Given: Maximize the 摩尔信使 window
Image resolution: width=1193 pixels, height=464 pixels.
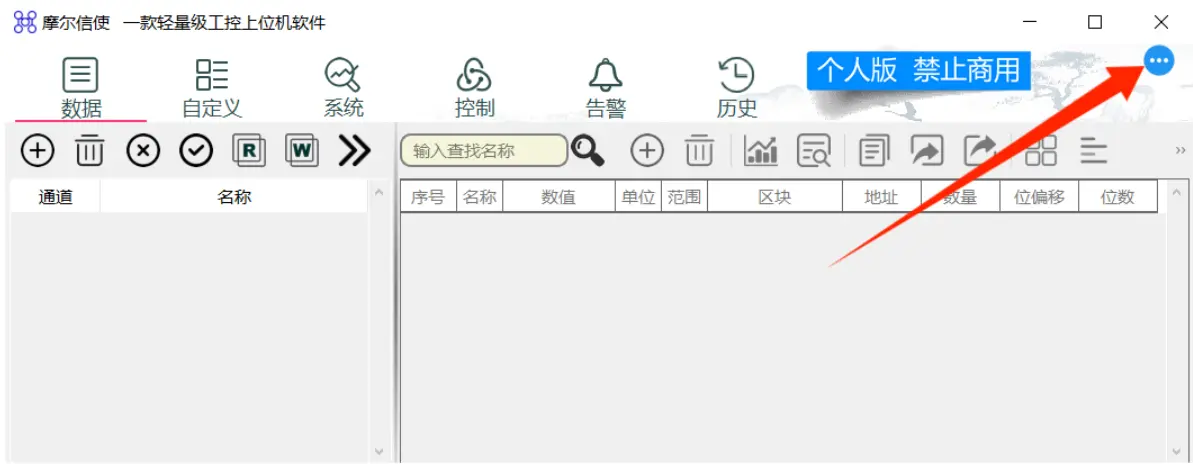Looking at the screenshot, I should point(1094,22).
